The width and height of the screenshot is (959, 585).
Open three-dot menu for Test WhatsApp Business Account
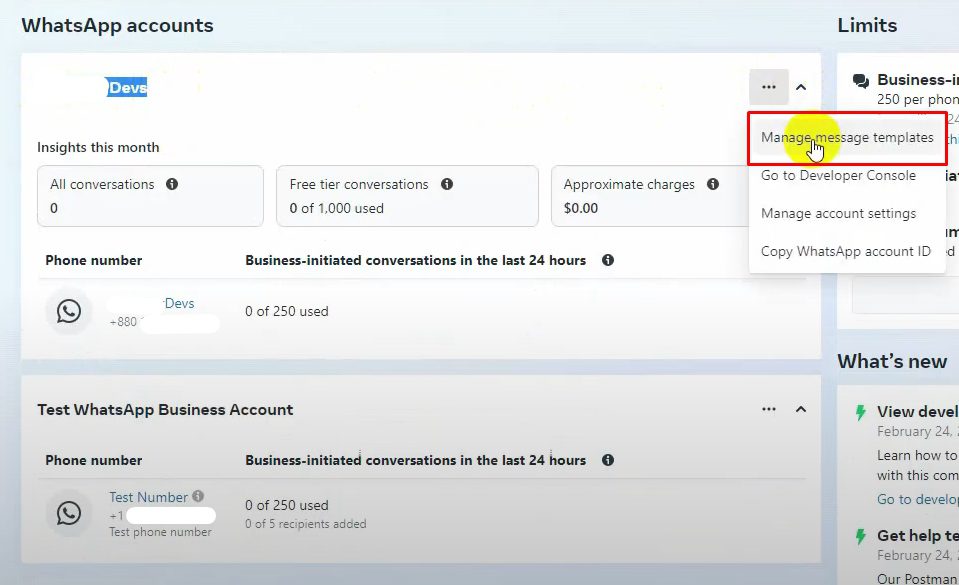coord(768,410)
